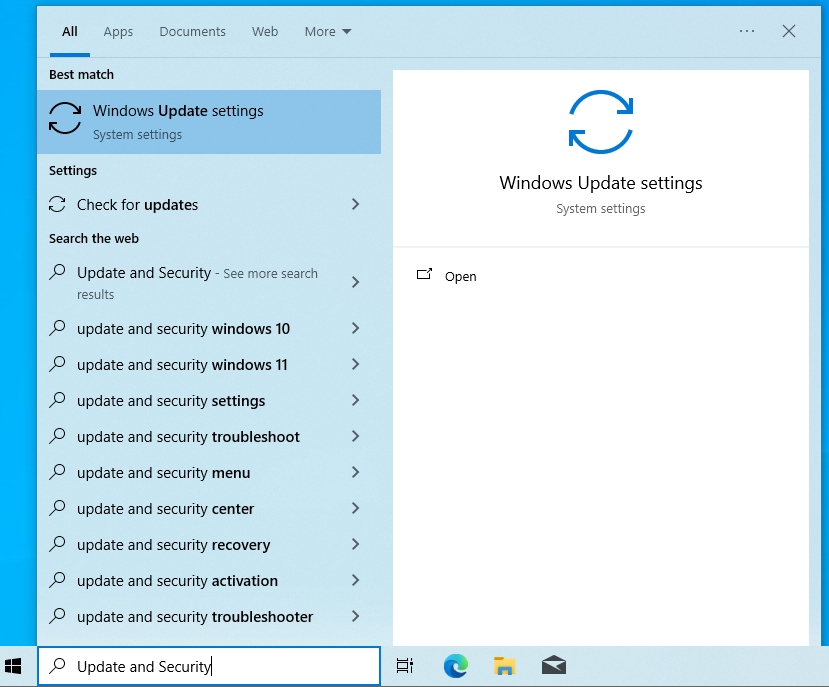Click the Open icon in the preview pane
829x687 pixels.
pos(425,274)
